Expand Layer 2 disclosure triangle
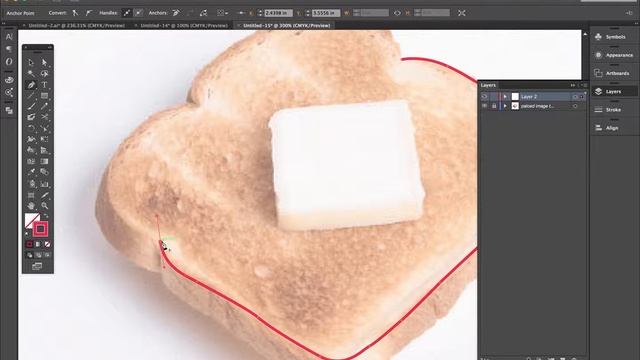Viewport: 640px width, 360px height. [505, 97]
